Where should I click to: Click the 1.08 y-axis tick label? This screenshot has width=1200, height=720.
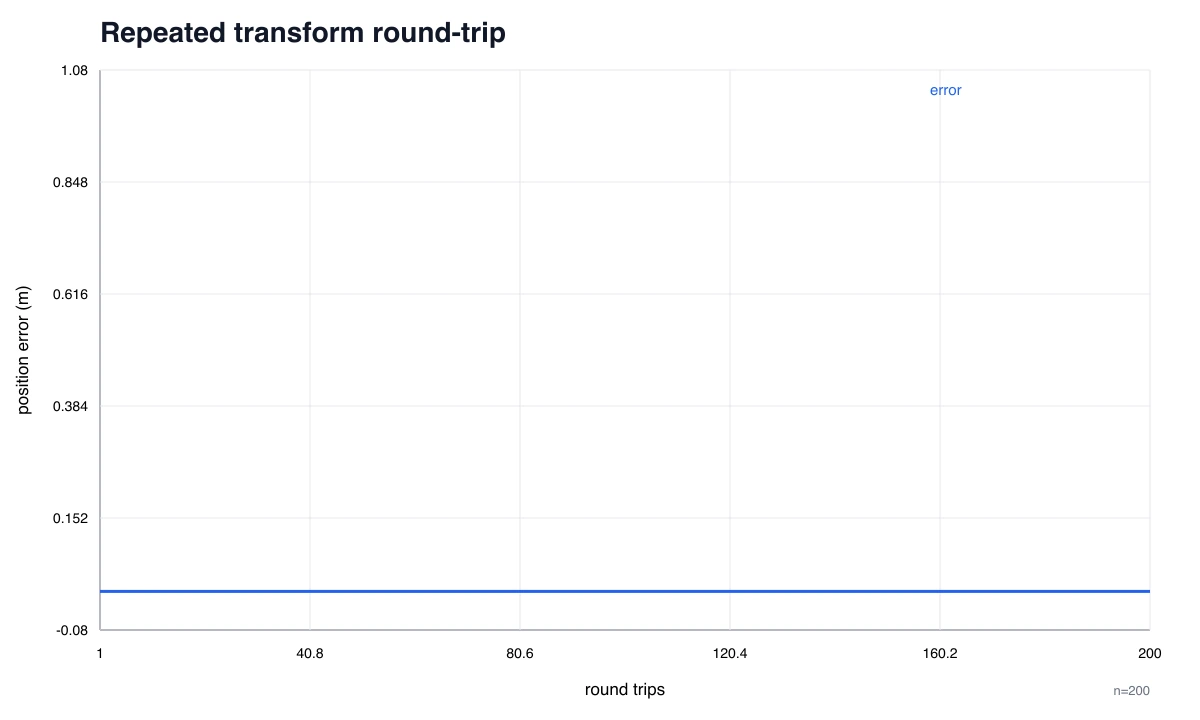coord(74,70)
